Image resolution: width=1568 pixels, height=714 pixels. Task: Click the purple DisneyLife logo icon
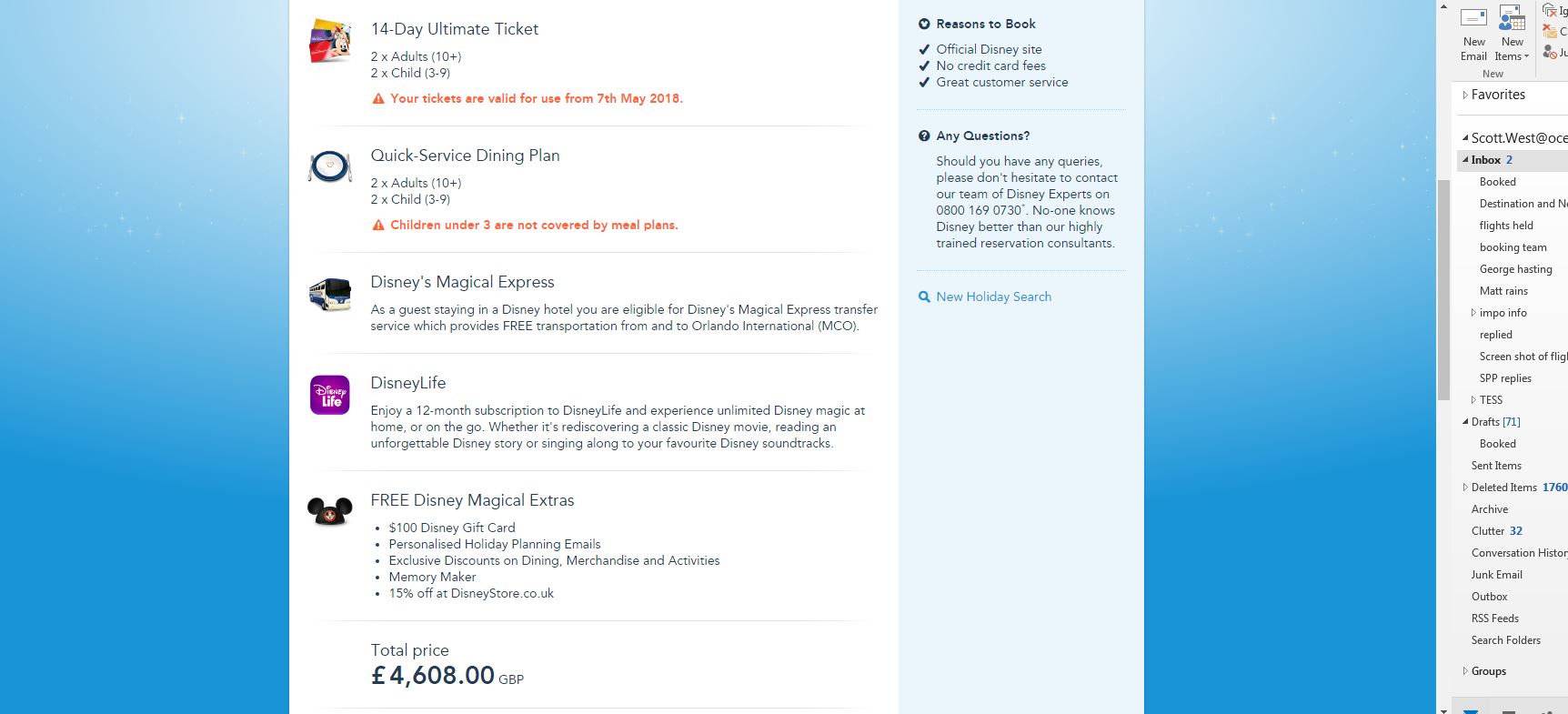(x=329, y=396)
